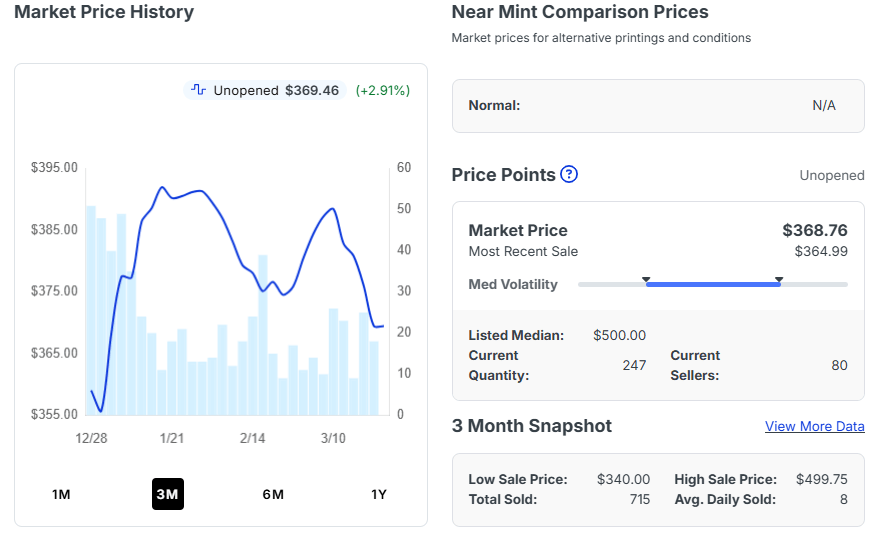
Task: Select the 3M time range button
Action: [x=167, y=494]
